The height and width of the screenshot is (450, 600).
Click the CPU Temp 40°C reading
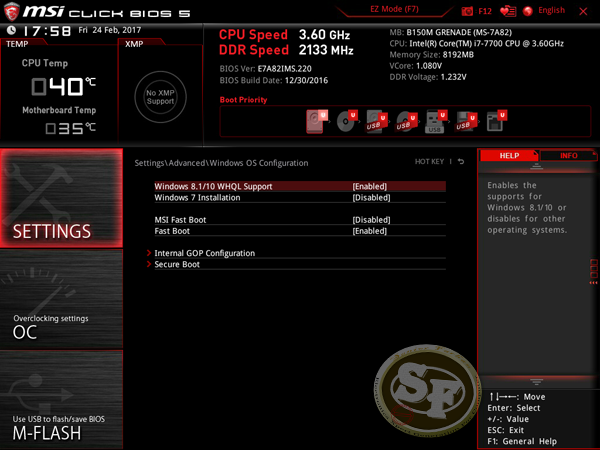pyautogui.click(x=63, y=86)
